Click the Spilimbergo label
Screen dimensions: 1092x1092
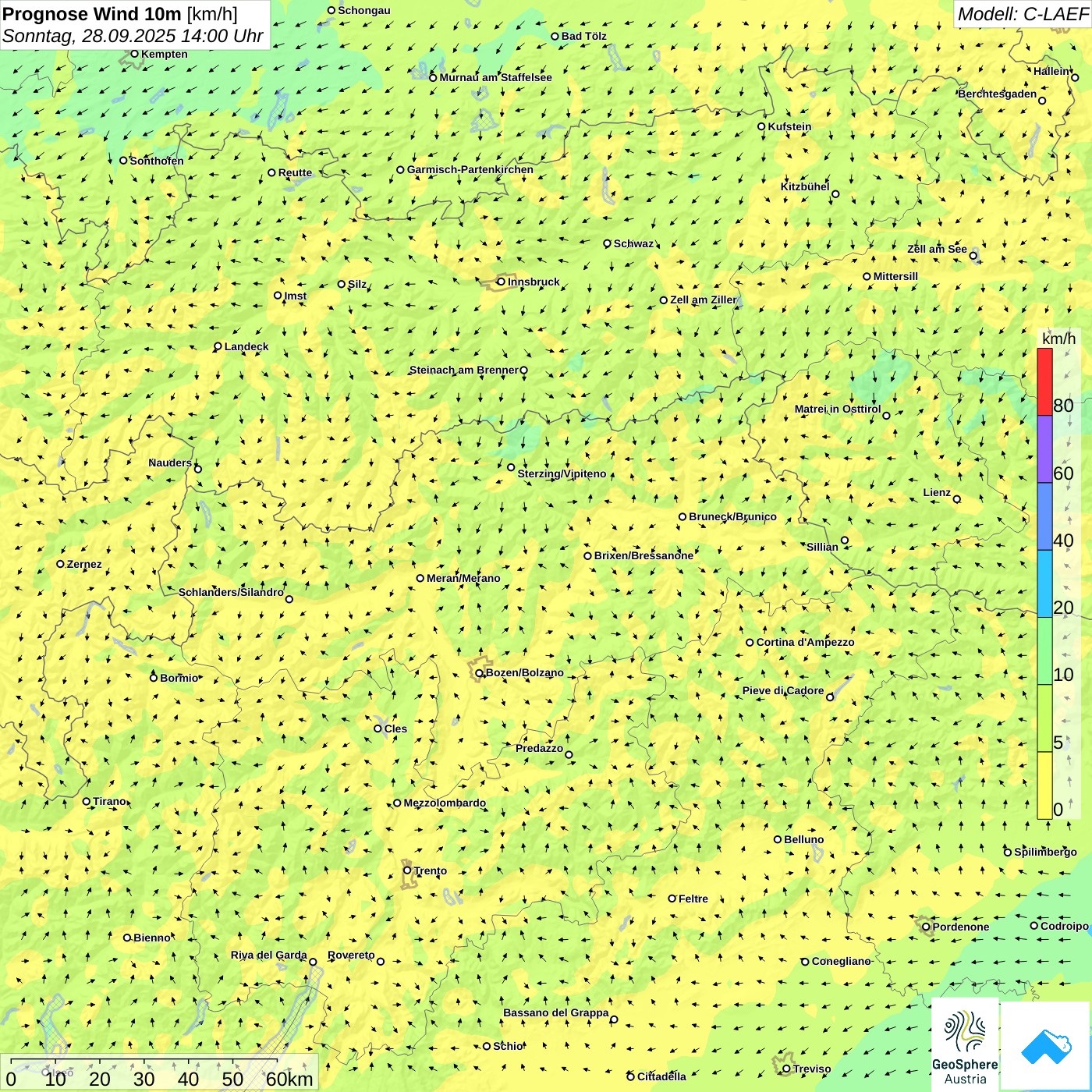(1045, 852)
